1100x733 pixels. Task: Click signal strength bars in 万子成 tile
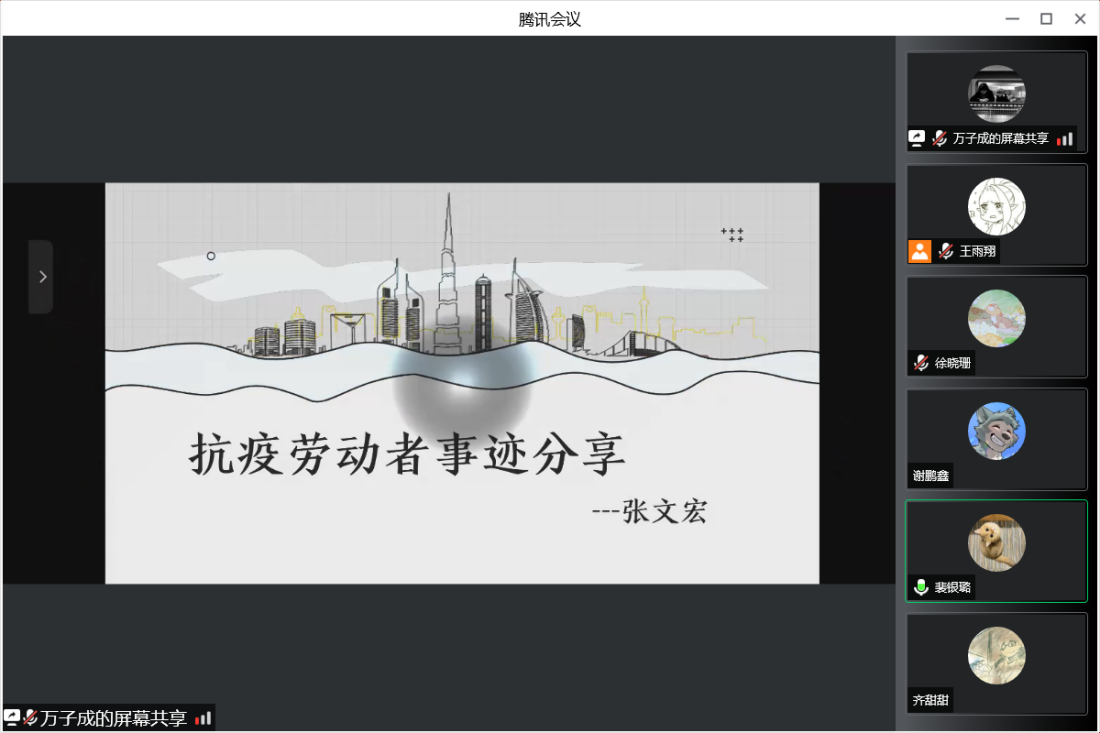click(1064, 138)
